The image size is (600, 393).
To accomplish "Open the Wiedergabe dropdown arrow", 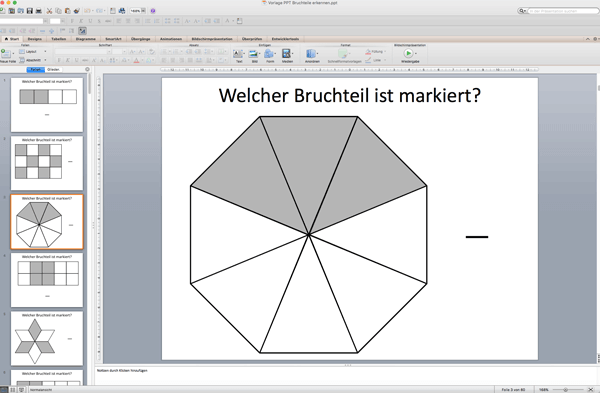I will (416, 54).
